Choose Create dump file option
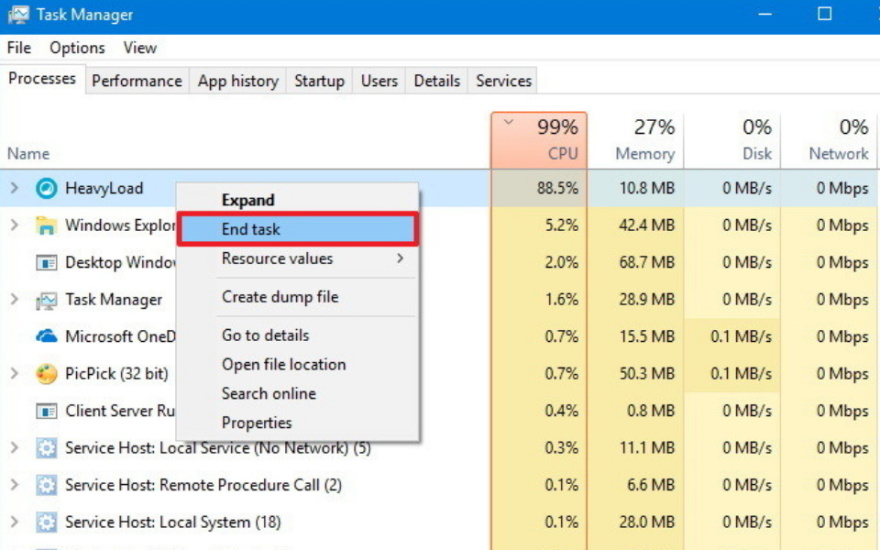The image size is (880, 550). click(x=280, y=297)
